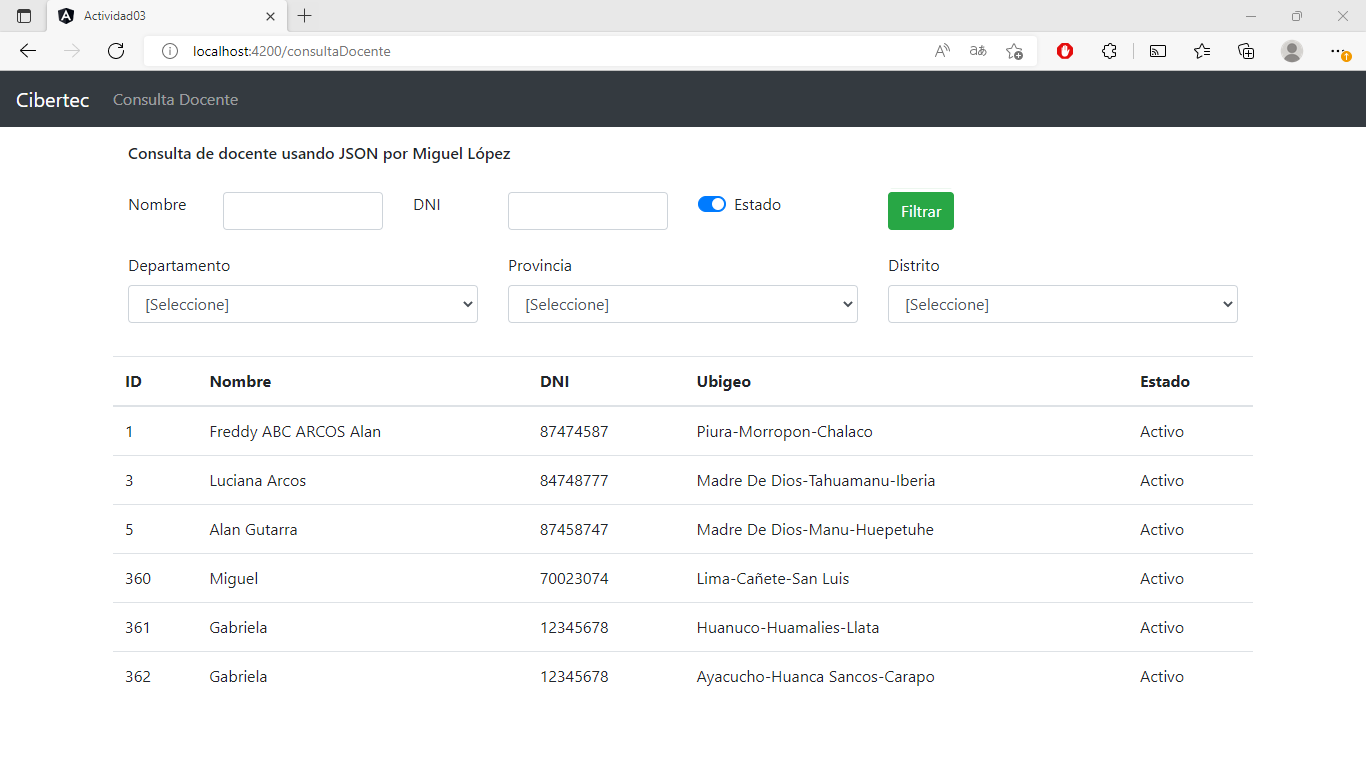Screen dimensions: 1366x767
Task: Open a new browser tab
Action: (x=304, y=16)
